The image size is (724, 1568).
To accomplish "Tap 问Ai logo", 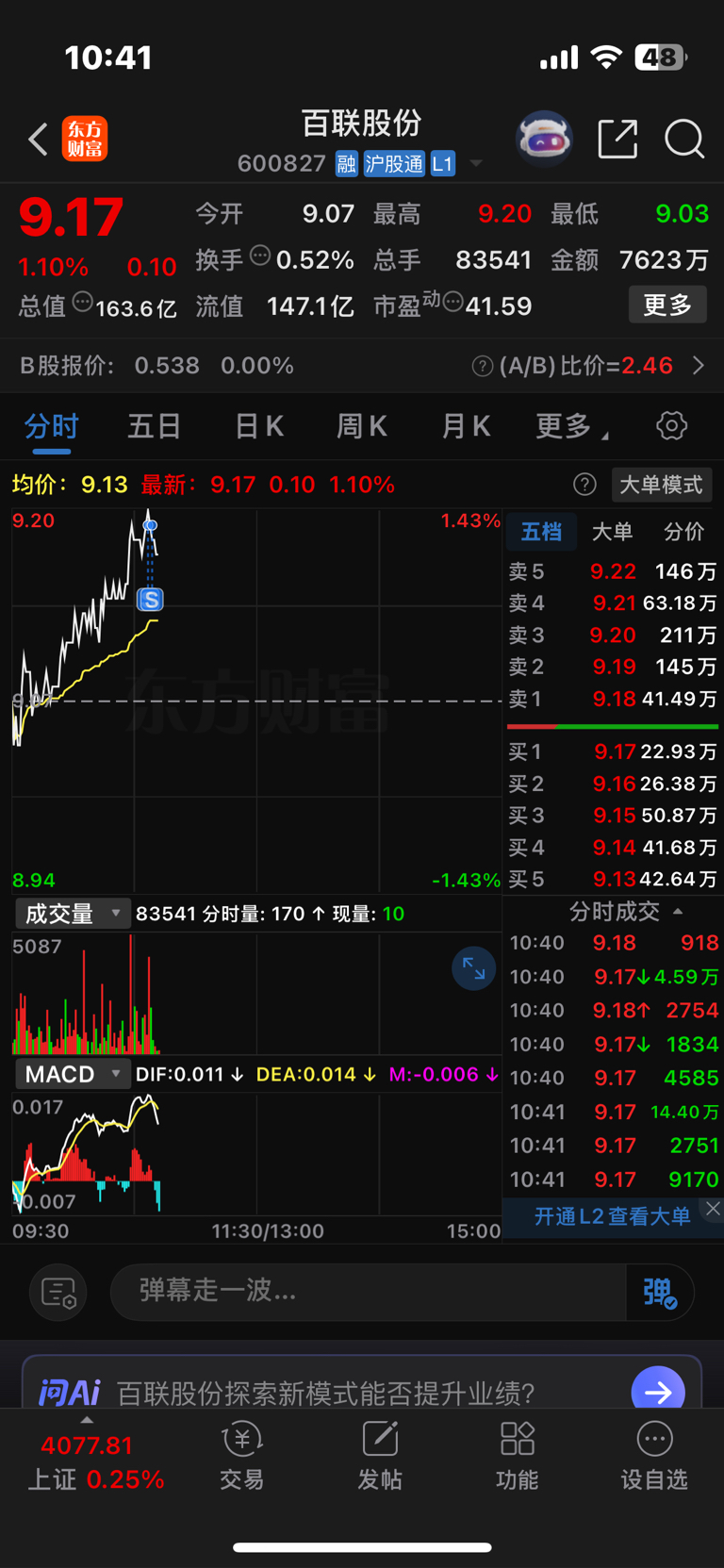I will 69,1392.
